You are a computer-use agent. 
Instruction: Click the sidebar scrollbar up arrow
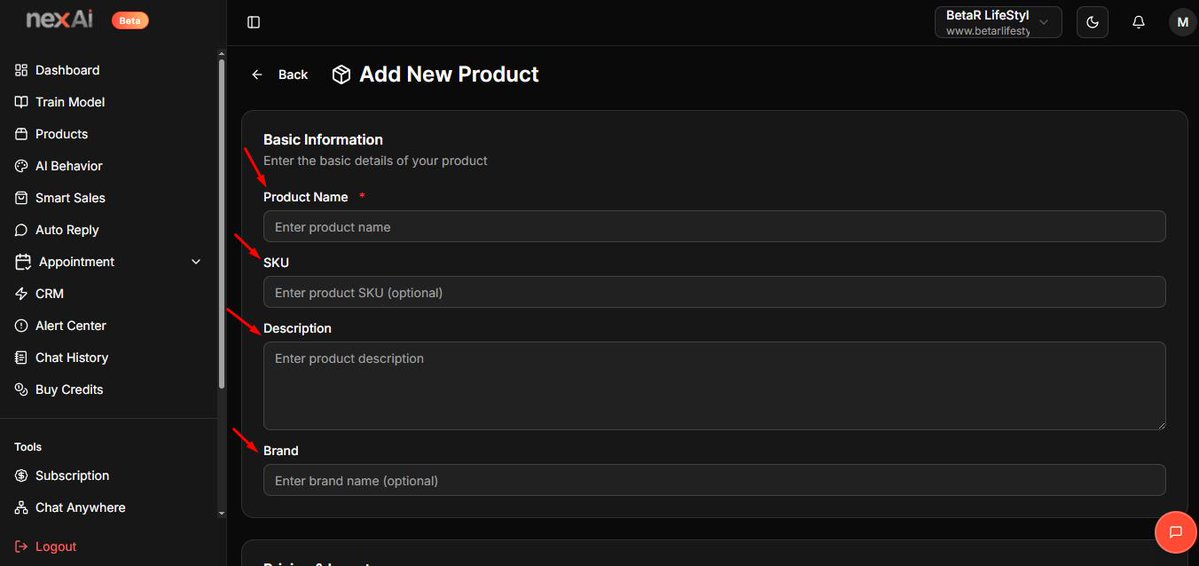coord(222,54)
